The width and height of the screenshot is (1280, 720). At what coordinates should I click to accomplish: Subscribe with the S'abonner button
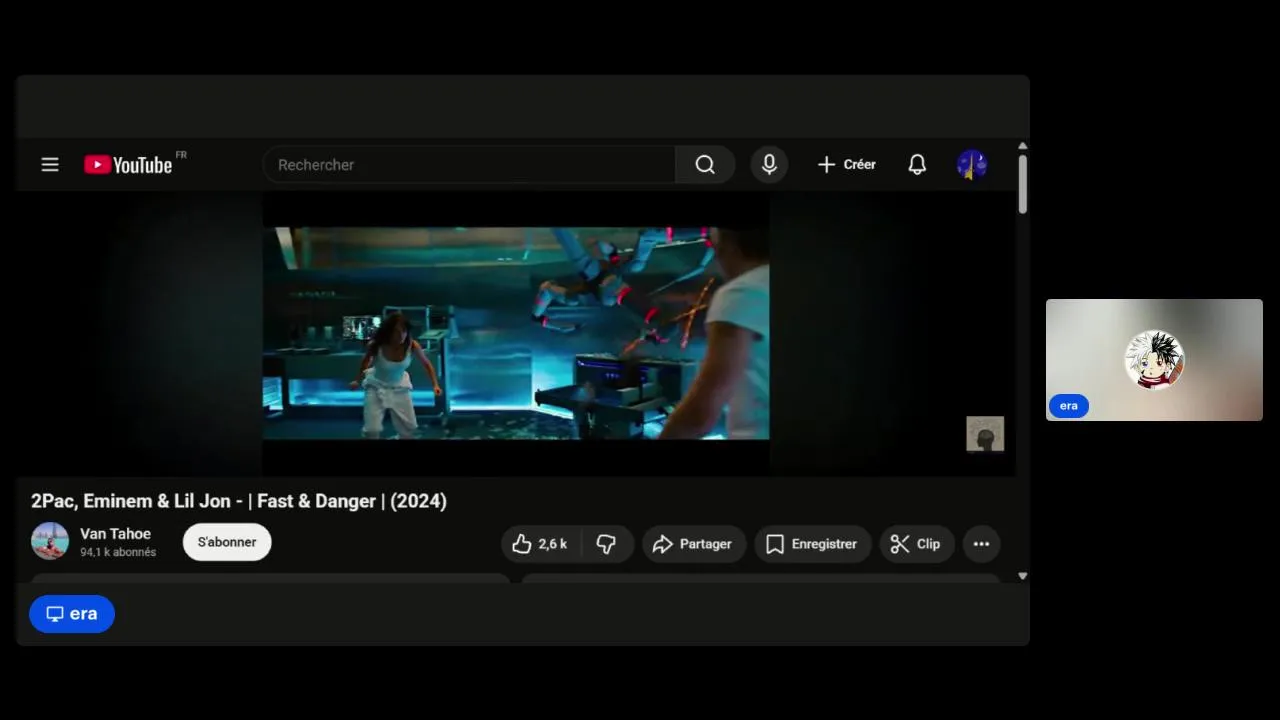(227, 542)
